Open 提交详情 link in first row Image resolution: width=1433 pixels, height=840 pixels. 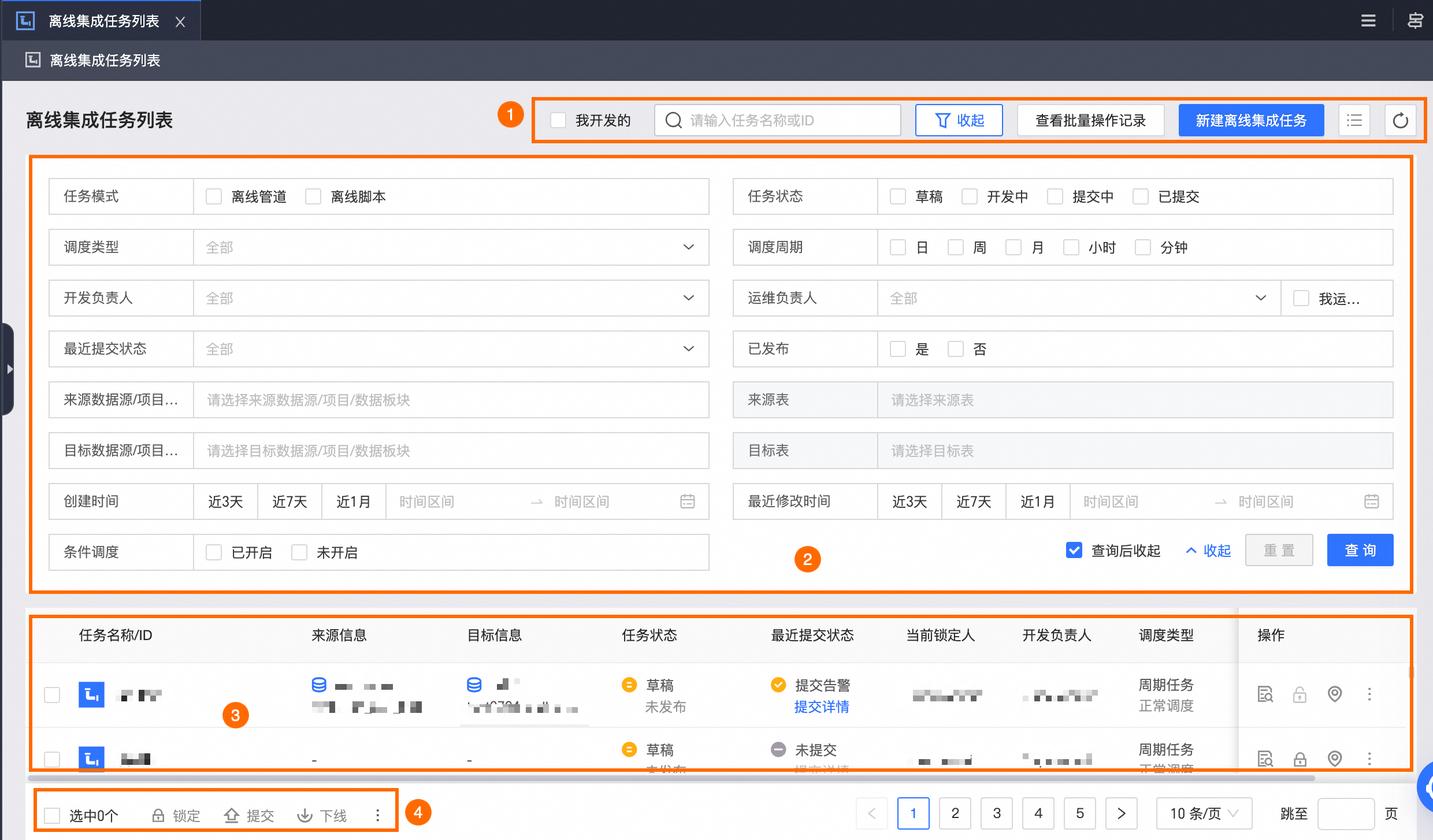pyautogui.click(x=821, y=707)
